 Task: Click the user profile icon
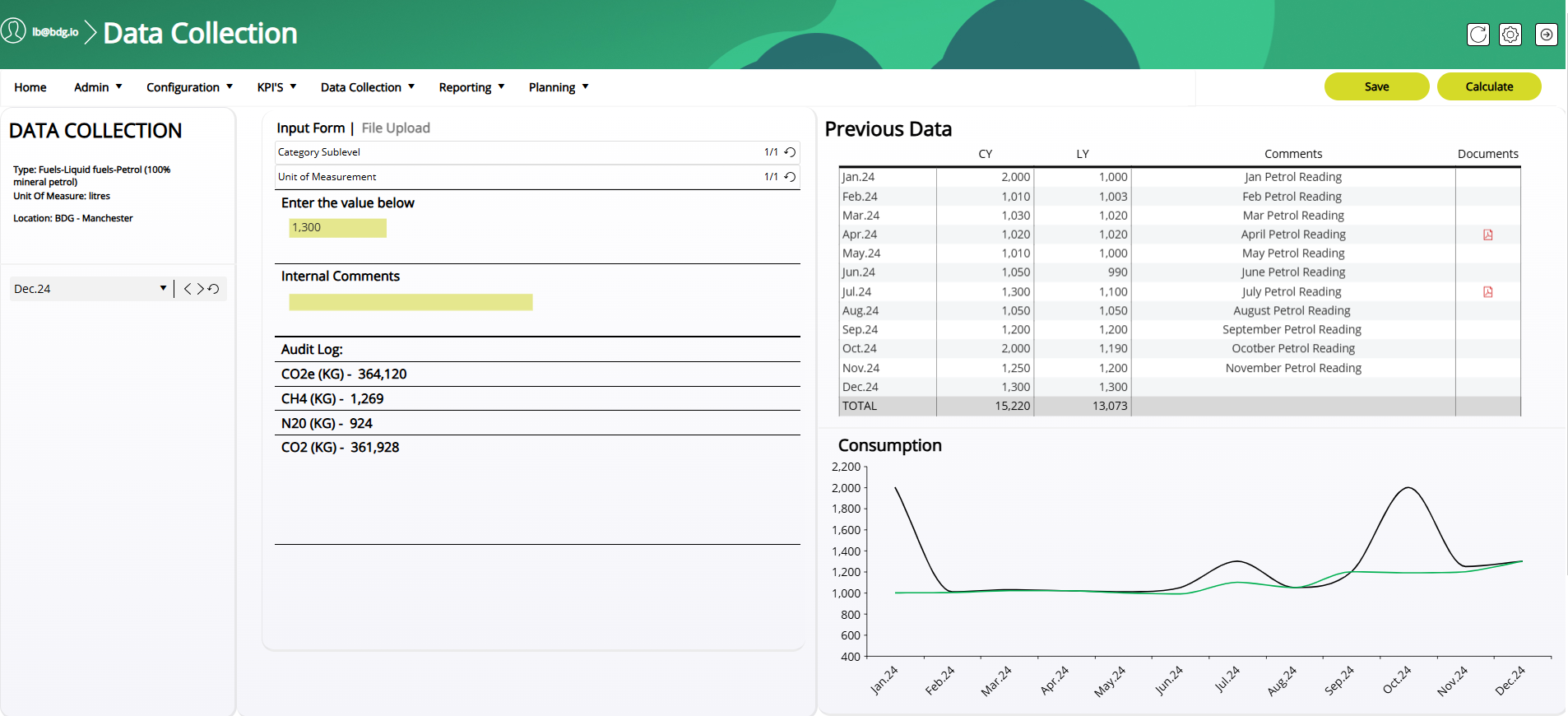tap(13, 31)
